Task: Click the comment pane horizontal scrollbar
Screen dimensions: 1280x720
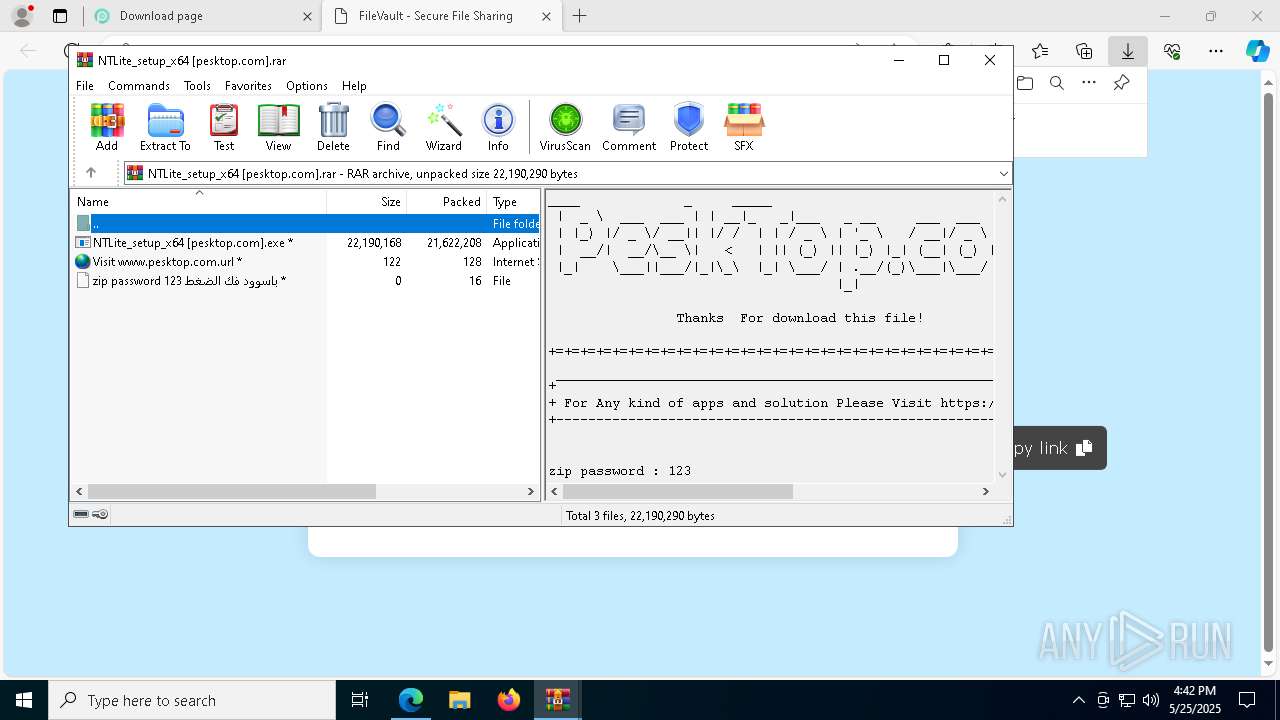Action: 678,491
